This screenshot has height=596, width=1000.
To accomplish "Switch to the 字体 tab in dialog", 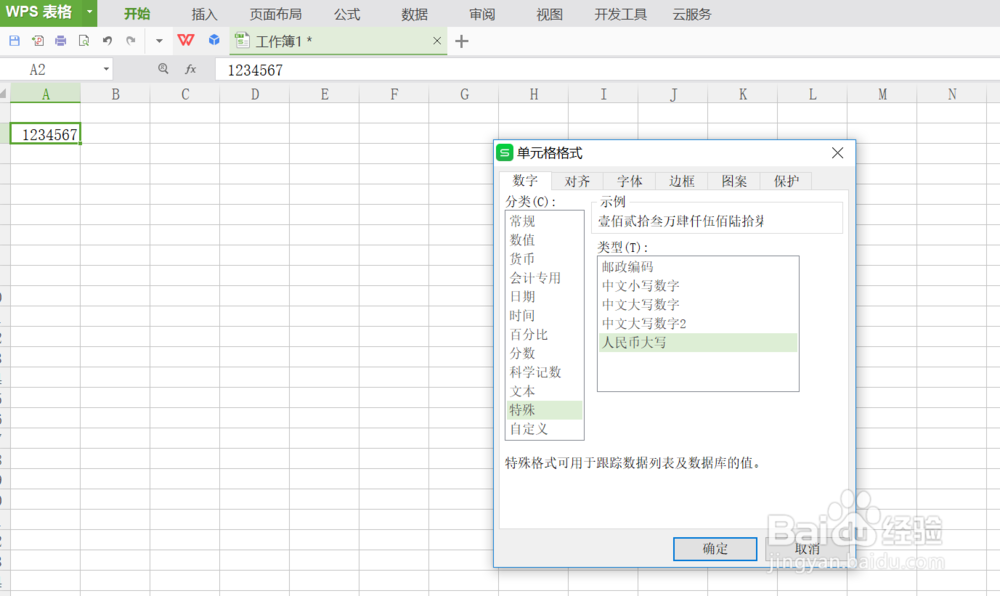I will tap(629, 181).
